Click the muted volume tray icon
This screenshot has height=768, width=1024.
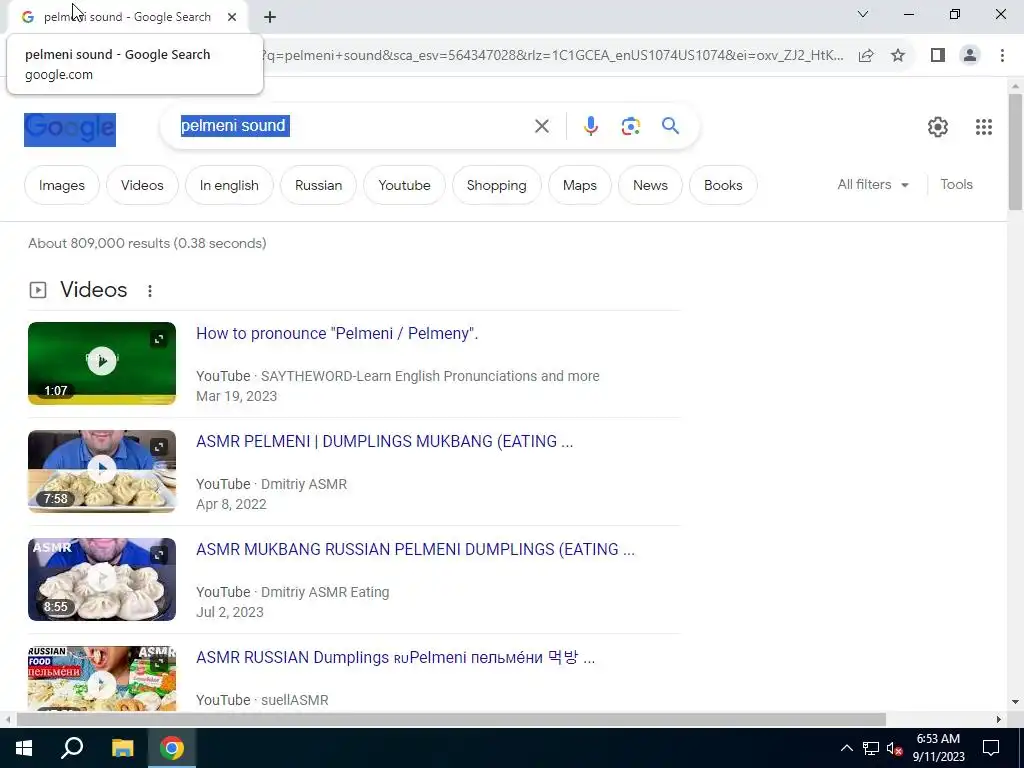point(894,748)
